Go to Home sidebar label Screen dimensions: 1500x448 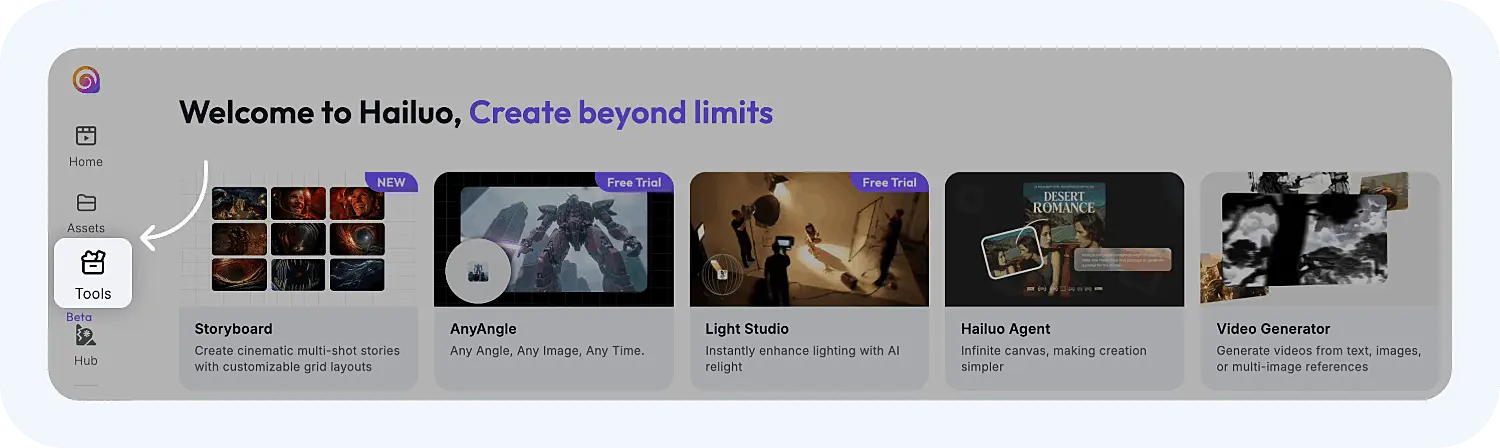(x=86, y=162)
